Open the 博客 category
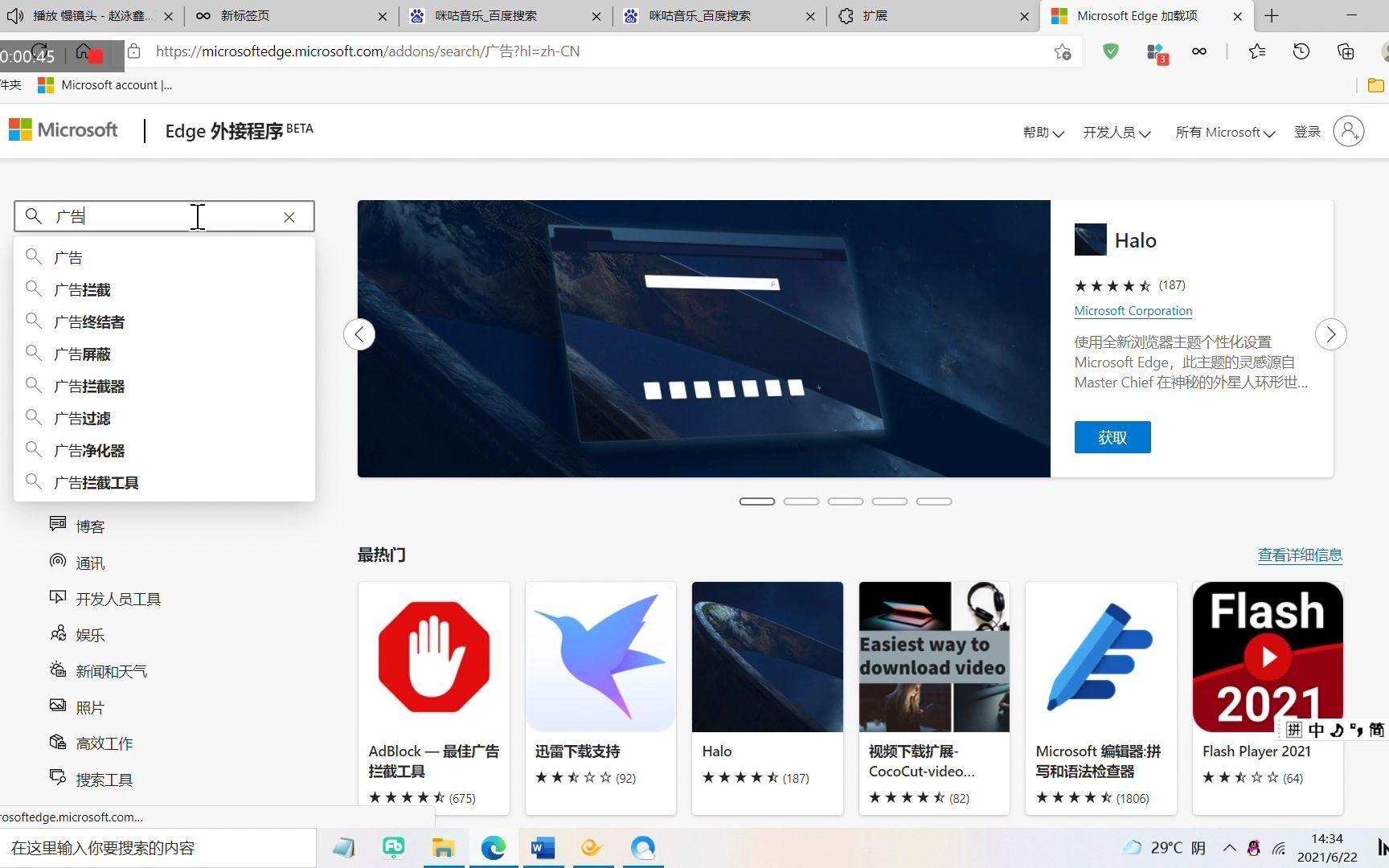Image resolution: width=1389 pixels, height=868 pixels. (x=77, y=526)
